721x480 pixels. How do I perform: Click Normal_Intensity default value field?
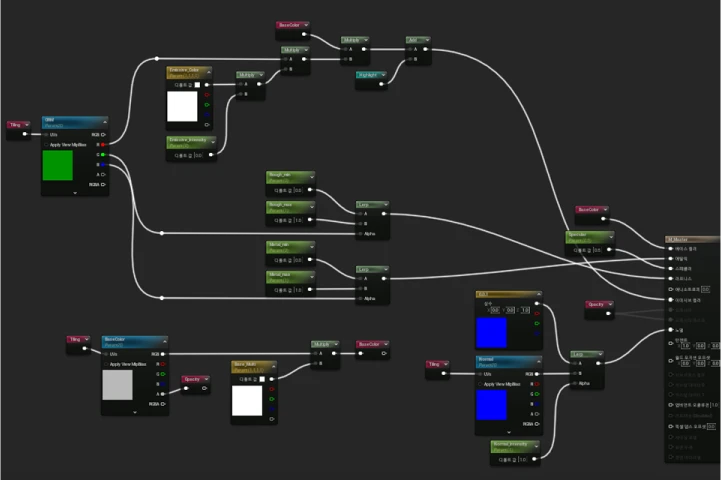click(522, 459)
